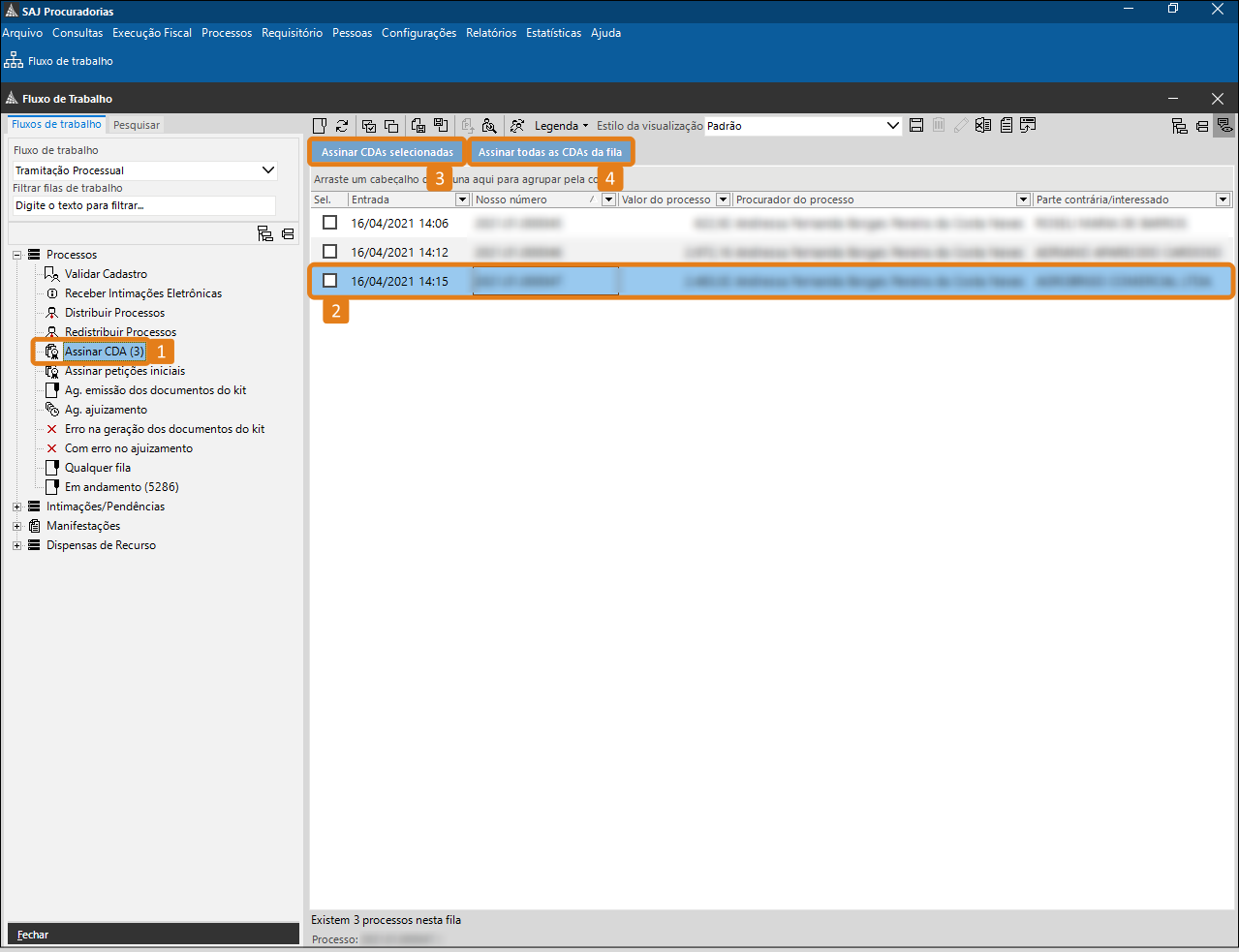Click the Erro na geração dos documentos red X icon
Image resolution: width=1239 pixels, height=952 pixels.
[52, 429]
